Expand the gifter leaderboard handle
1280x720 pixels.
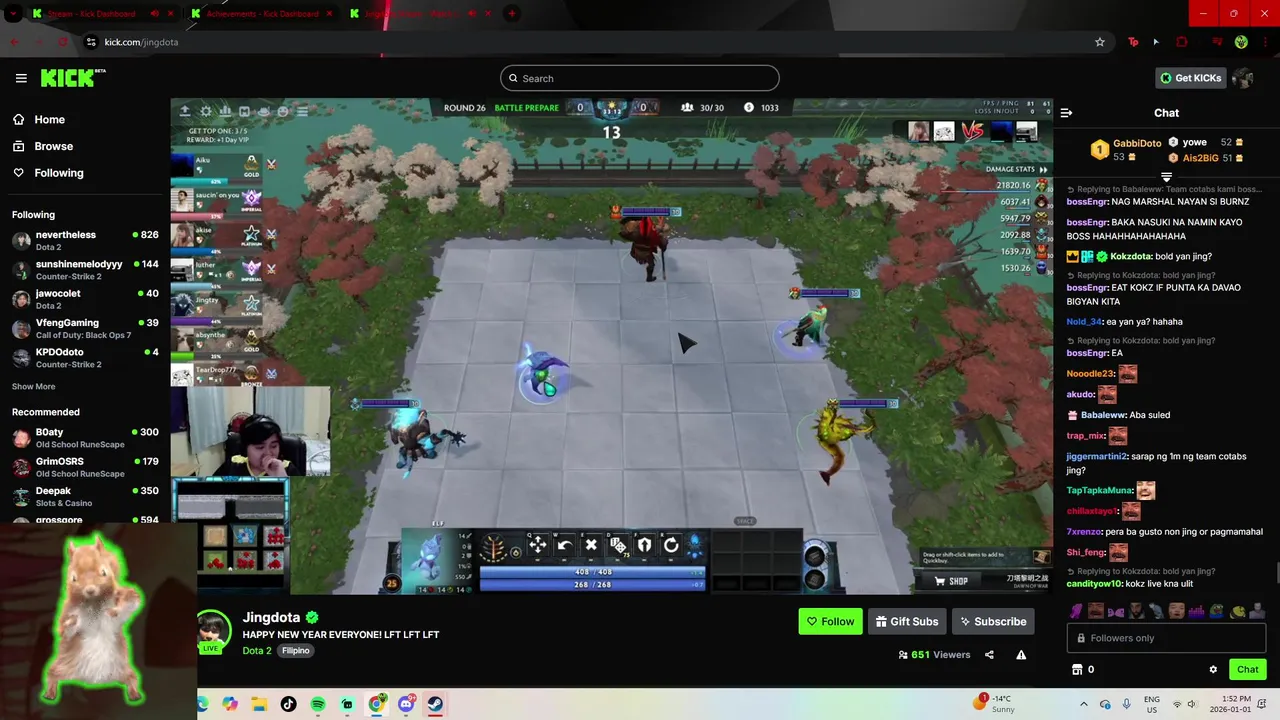point(1166,177)
